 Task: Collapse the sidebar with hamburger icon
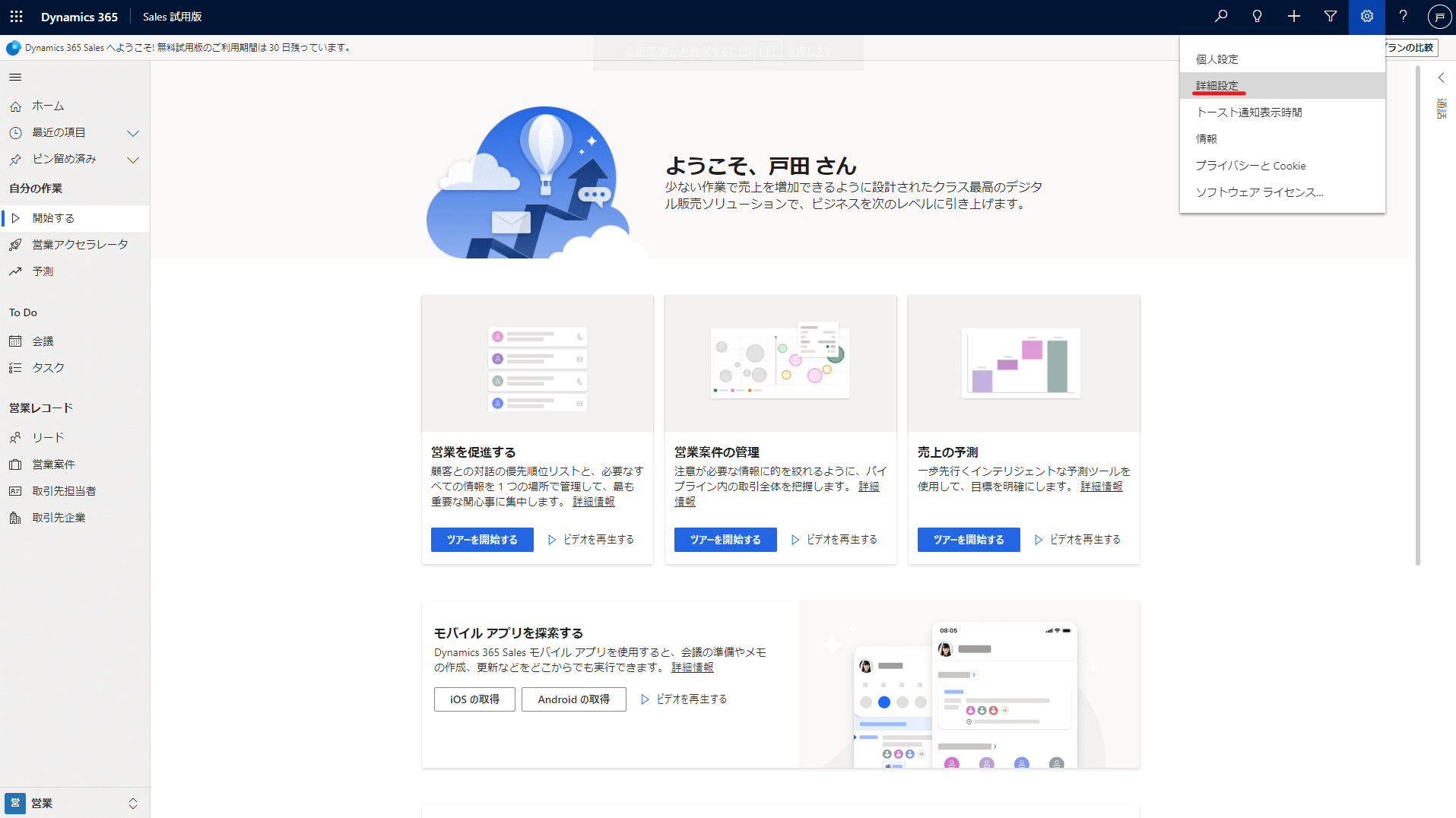pos(15,78)
